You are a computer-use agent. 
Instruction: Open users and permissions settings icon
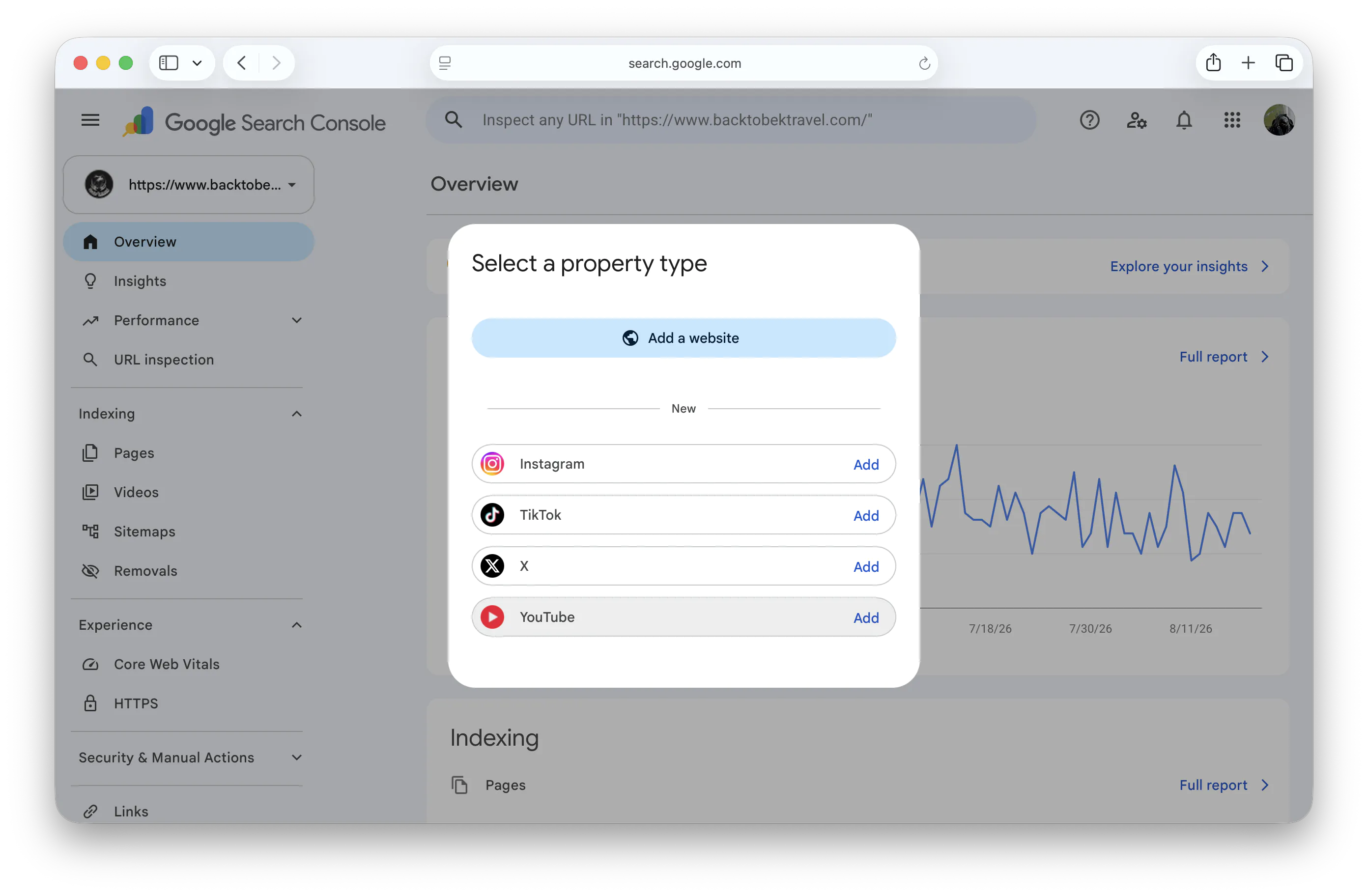[x=1137, y=120]
